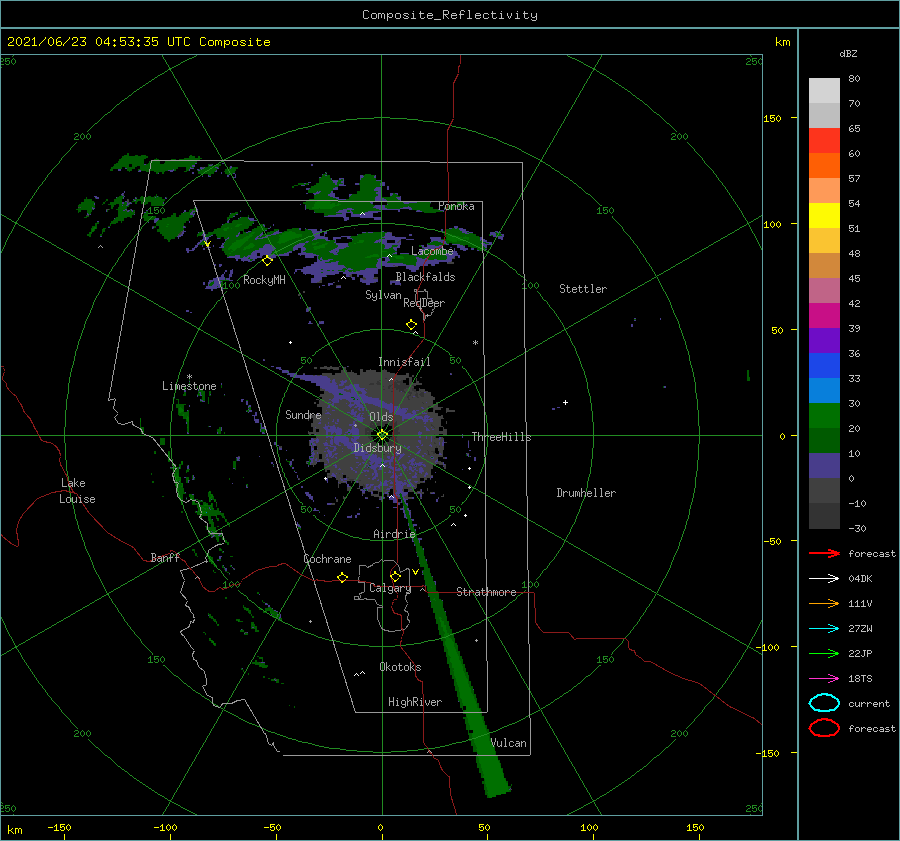Click the yellow diamond marker above RockyMH
This screenshot has height=841, width=900.
(267, 261)
